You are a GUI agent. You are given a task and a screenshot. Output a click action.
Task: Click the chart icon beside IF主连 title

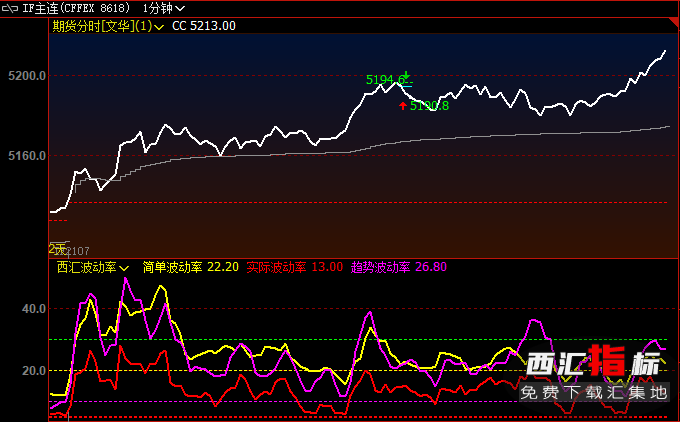(x=12, y=8)
